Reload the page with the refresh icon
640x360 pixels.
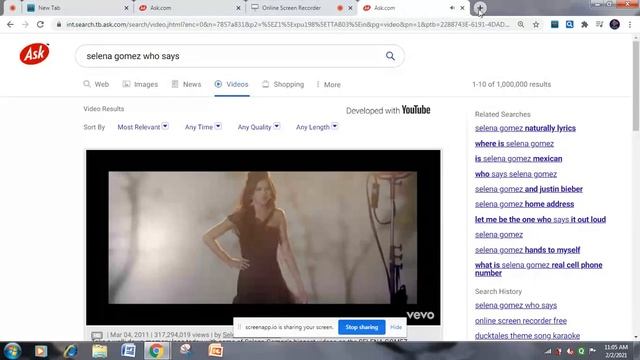[40, 24]
